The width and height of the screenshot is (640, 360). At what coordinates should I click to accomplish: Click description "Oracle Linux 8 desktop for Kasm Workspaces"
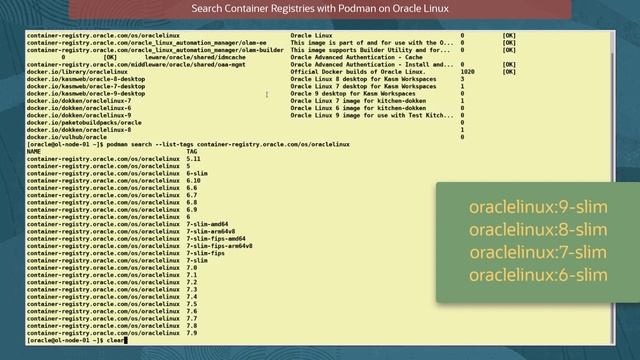click(363, 79)
